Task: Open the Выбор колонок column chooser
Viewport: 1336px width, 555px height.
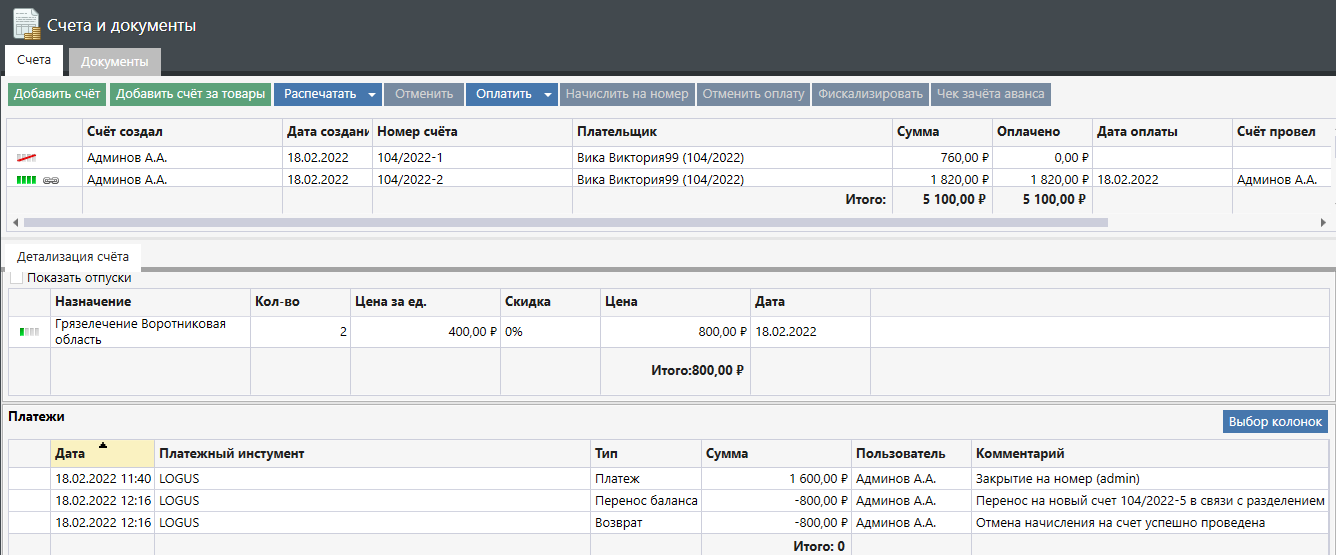Action: 1275,422
